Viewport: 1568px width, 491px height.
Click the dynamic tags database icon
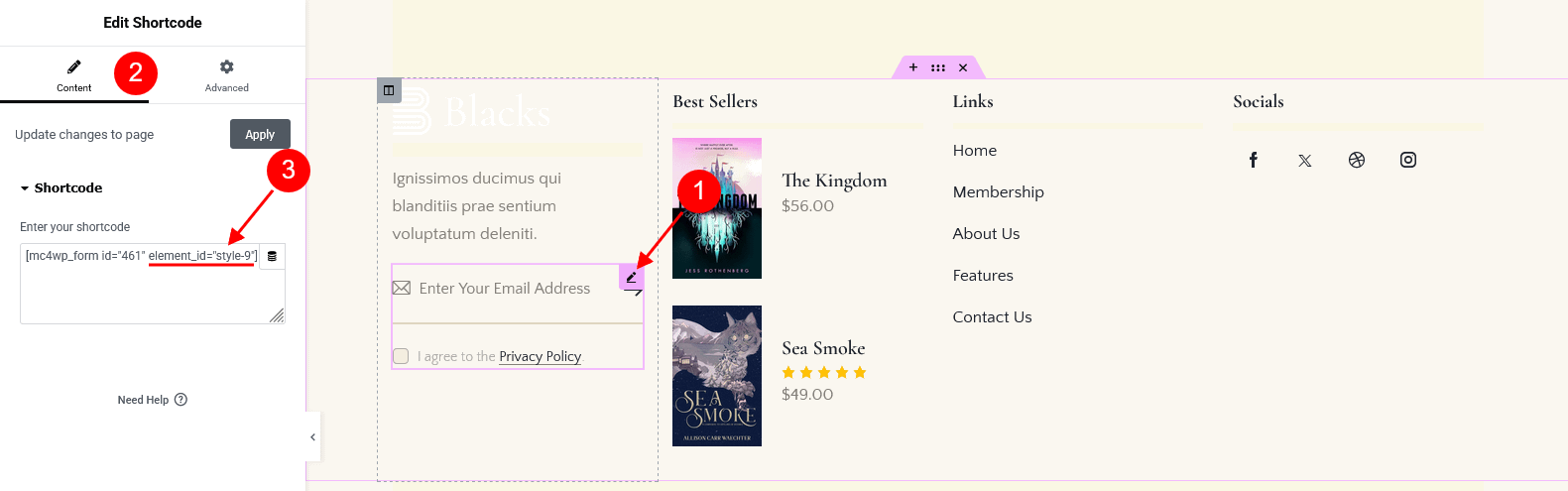point(272,256)
